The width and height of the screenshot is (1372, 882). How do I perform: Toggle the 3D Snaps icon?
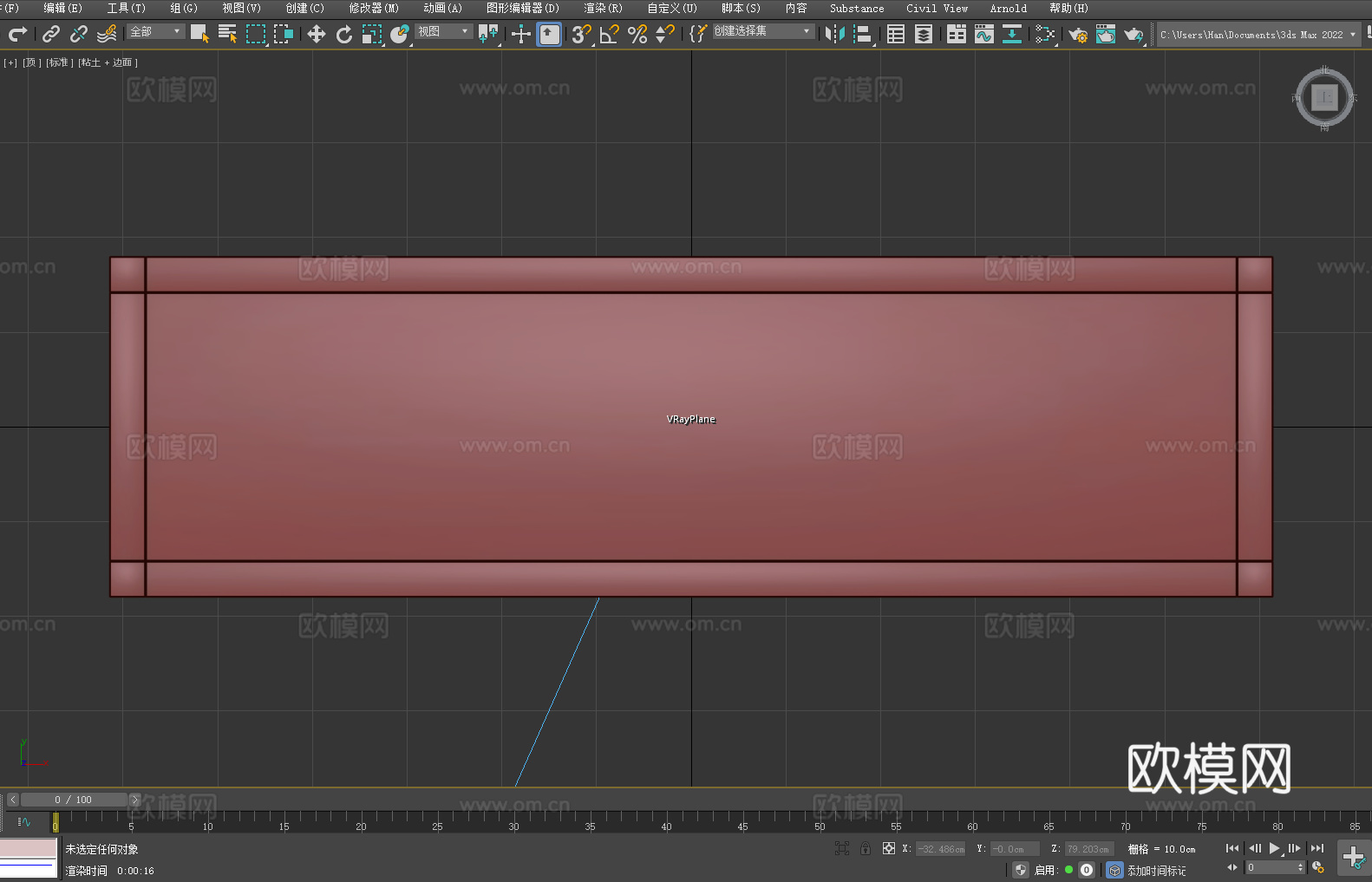click(582, 34)
